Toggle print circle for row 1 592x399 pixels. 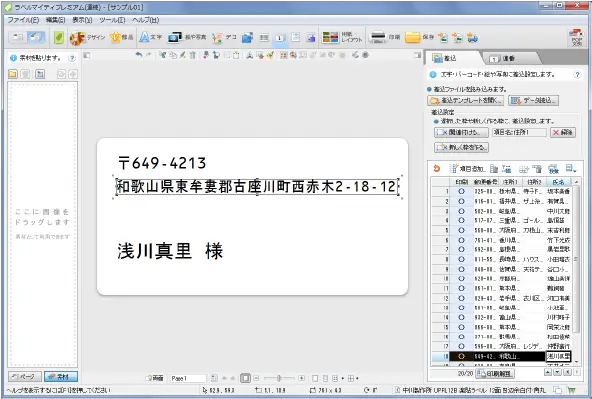461,191
